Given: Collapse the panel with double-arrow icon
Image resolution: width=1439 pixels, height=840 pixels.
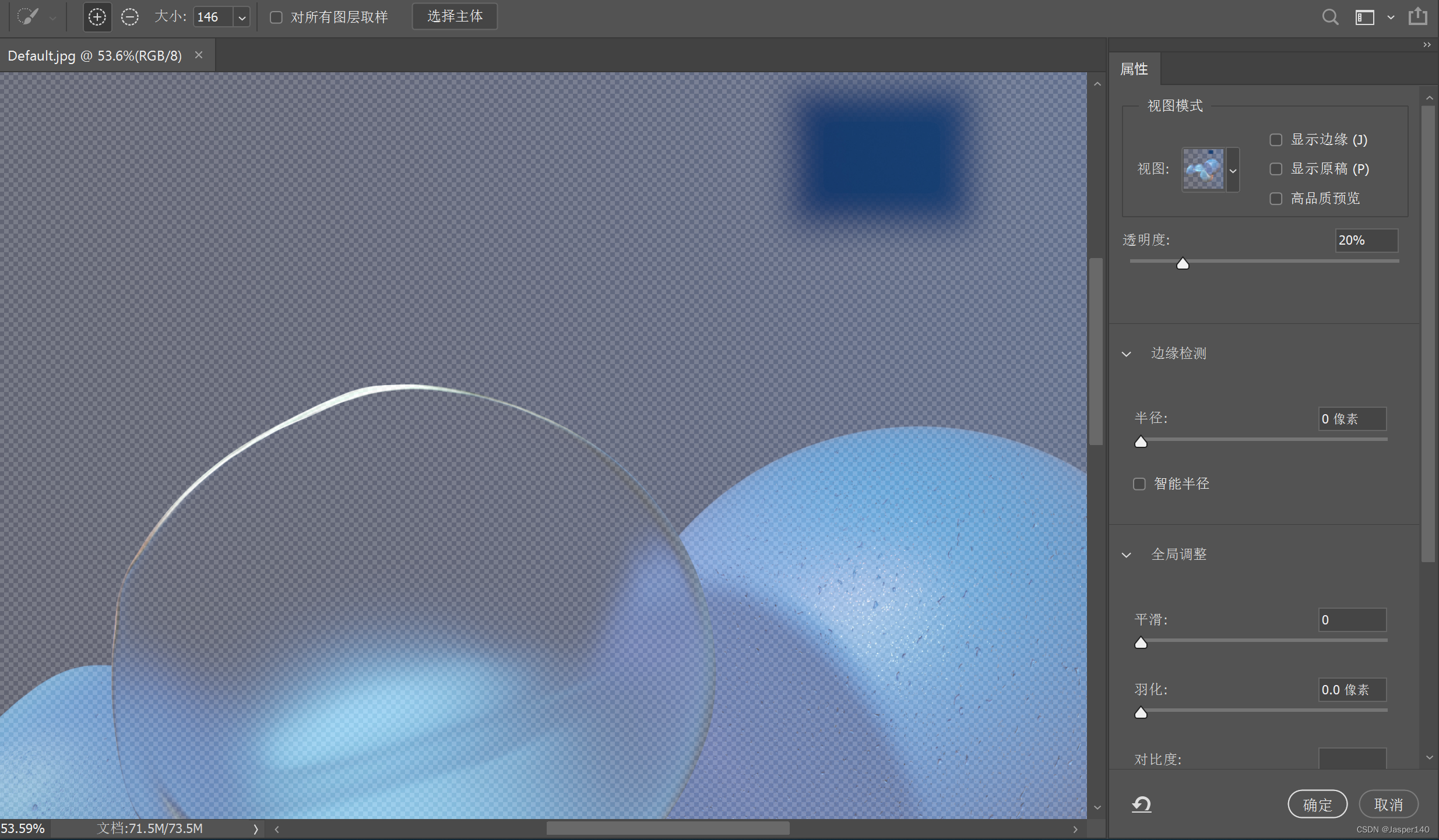Looking at the screenshot, I should coord(1427,45).
